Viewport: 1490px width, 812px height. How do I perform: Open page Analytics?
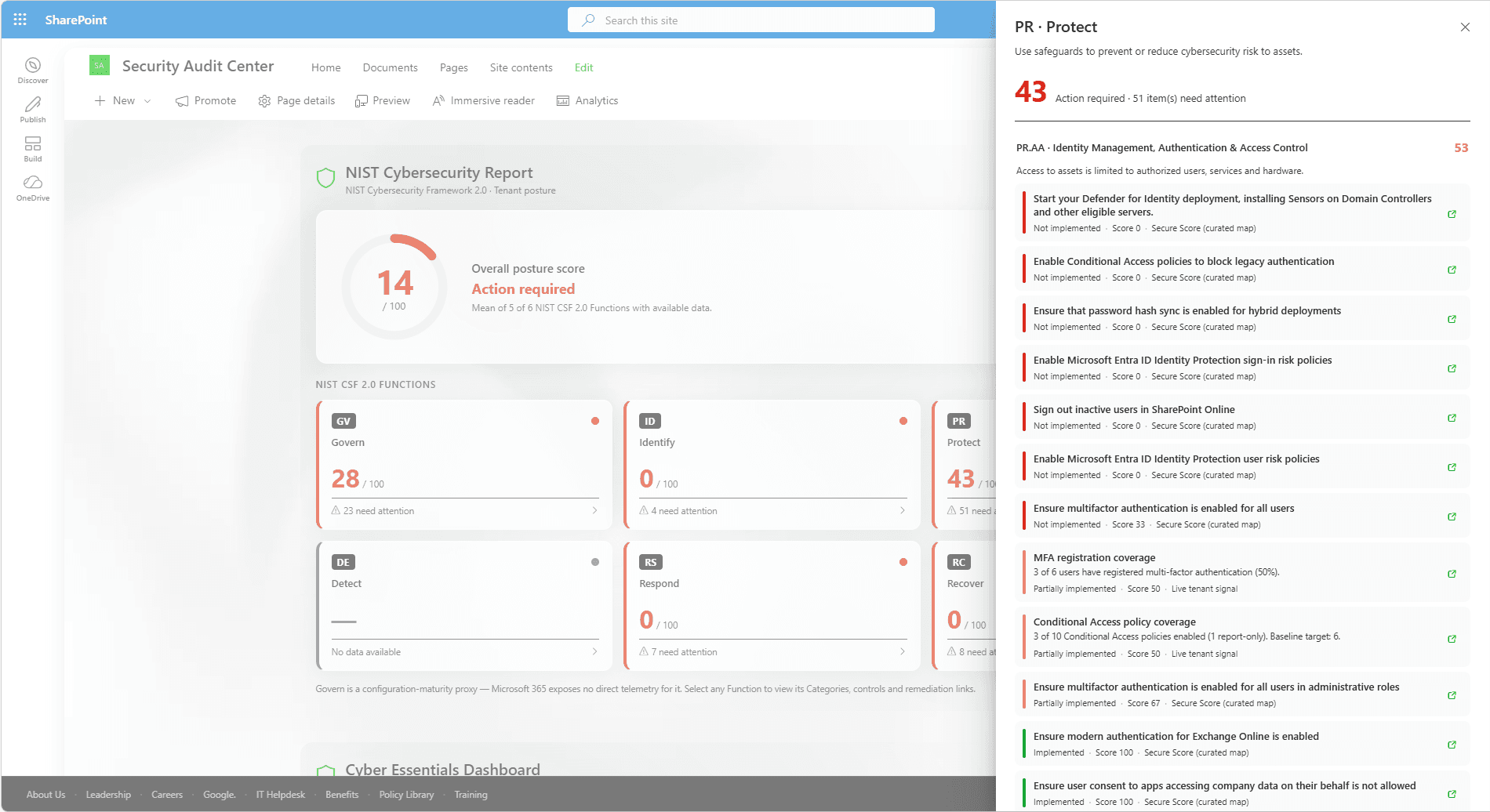coord(587,100)
